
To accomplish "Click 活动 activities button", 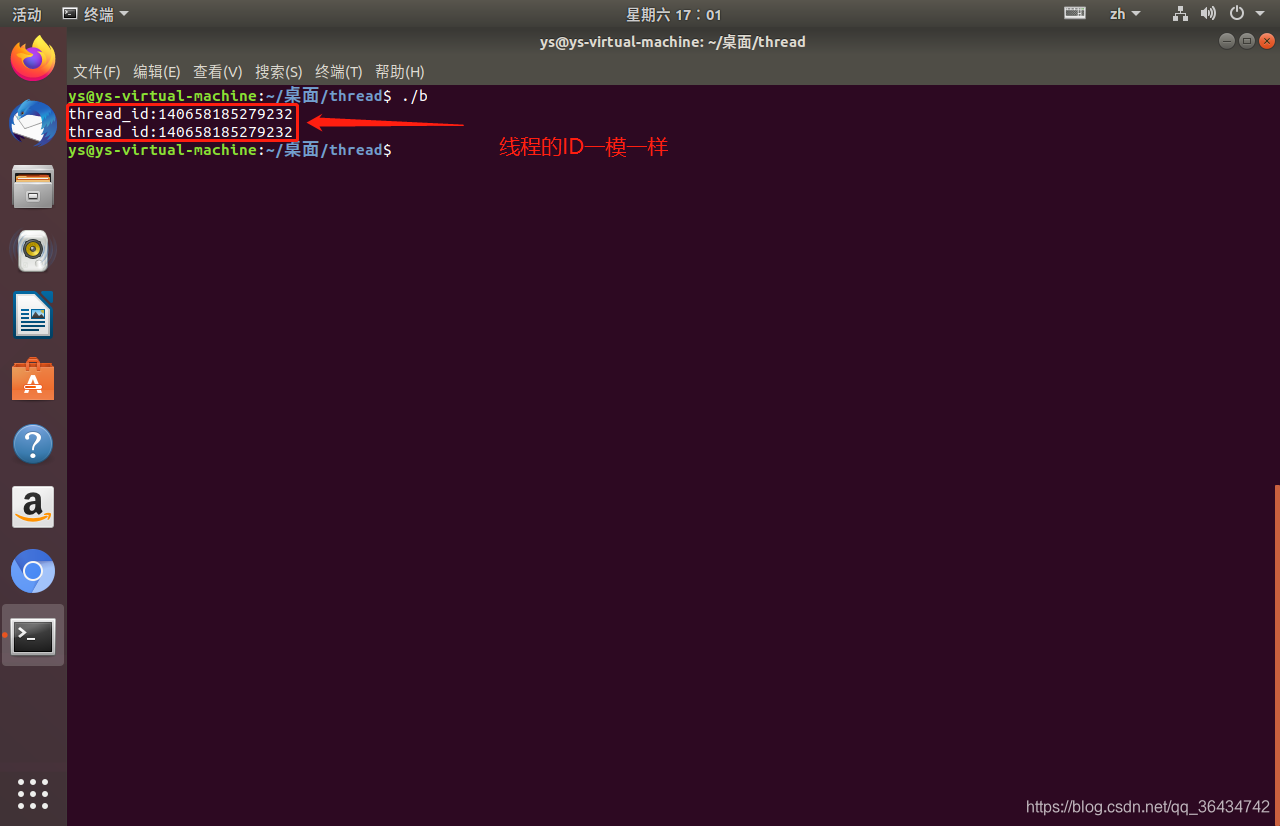I will (27, 14).
